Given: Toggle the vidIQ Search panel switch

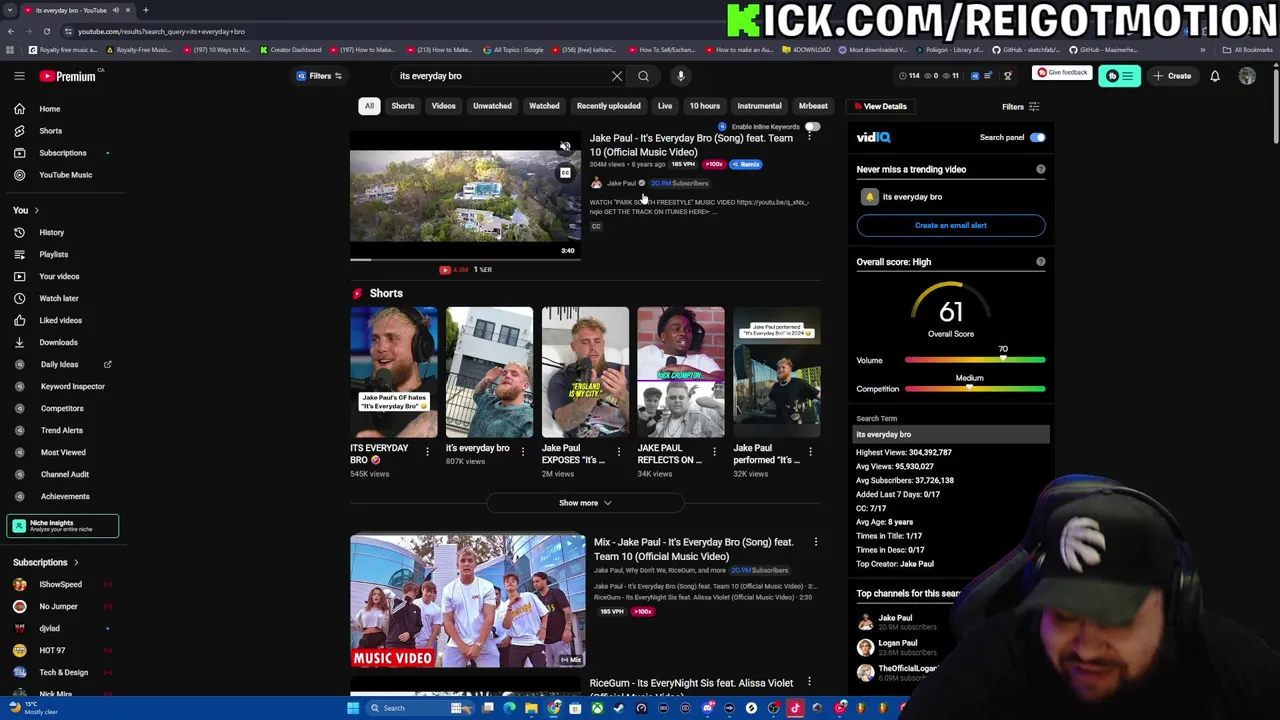Looking at the screenshot, I should [1037, 137].
